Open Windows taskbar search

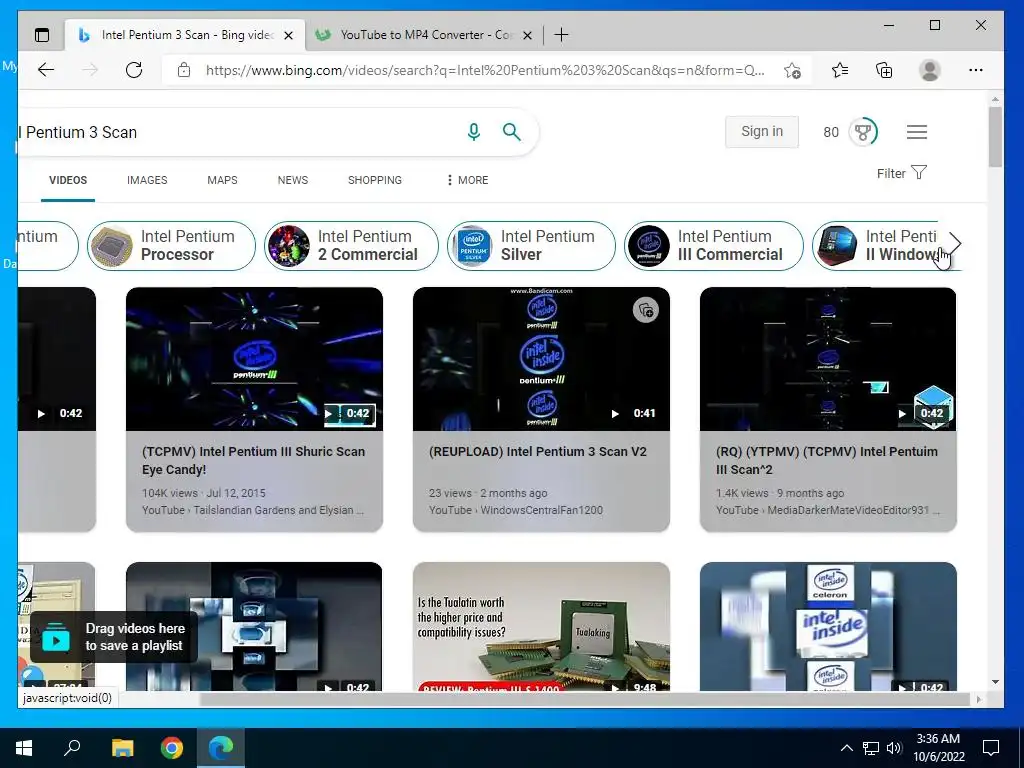click(72, 748)
